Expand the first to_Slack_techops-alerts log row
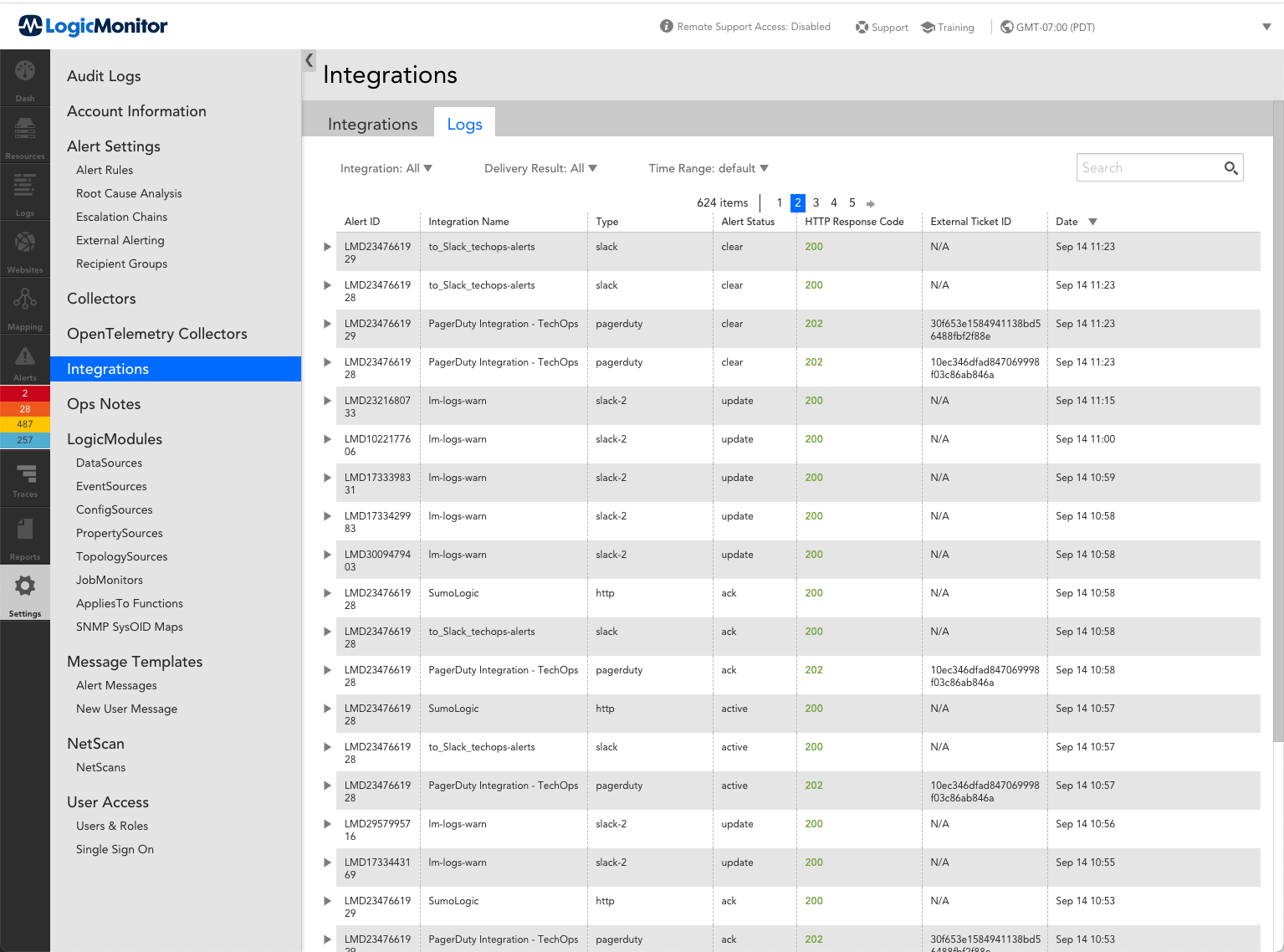 coord(327,247)
